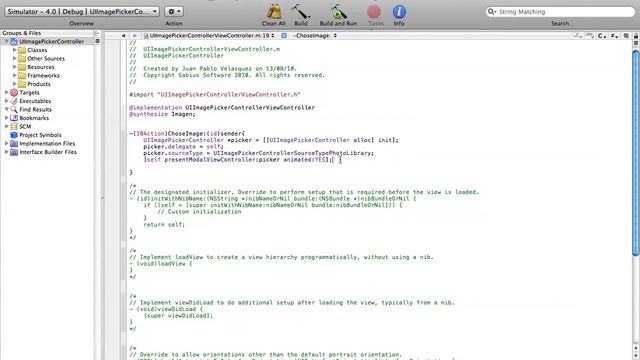
Task: Open the included files # popup
Action: [x=614, y=36]
